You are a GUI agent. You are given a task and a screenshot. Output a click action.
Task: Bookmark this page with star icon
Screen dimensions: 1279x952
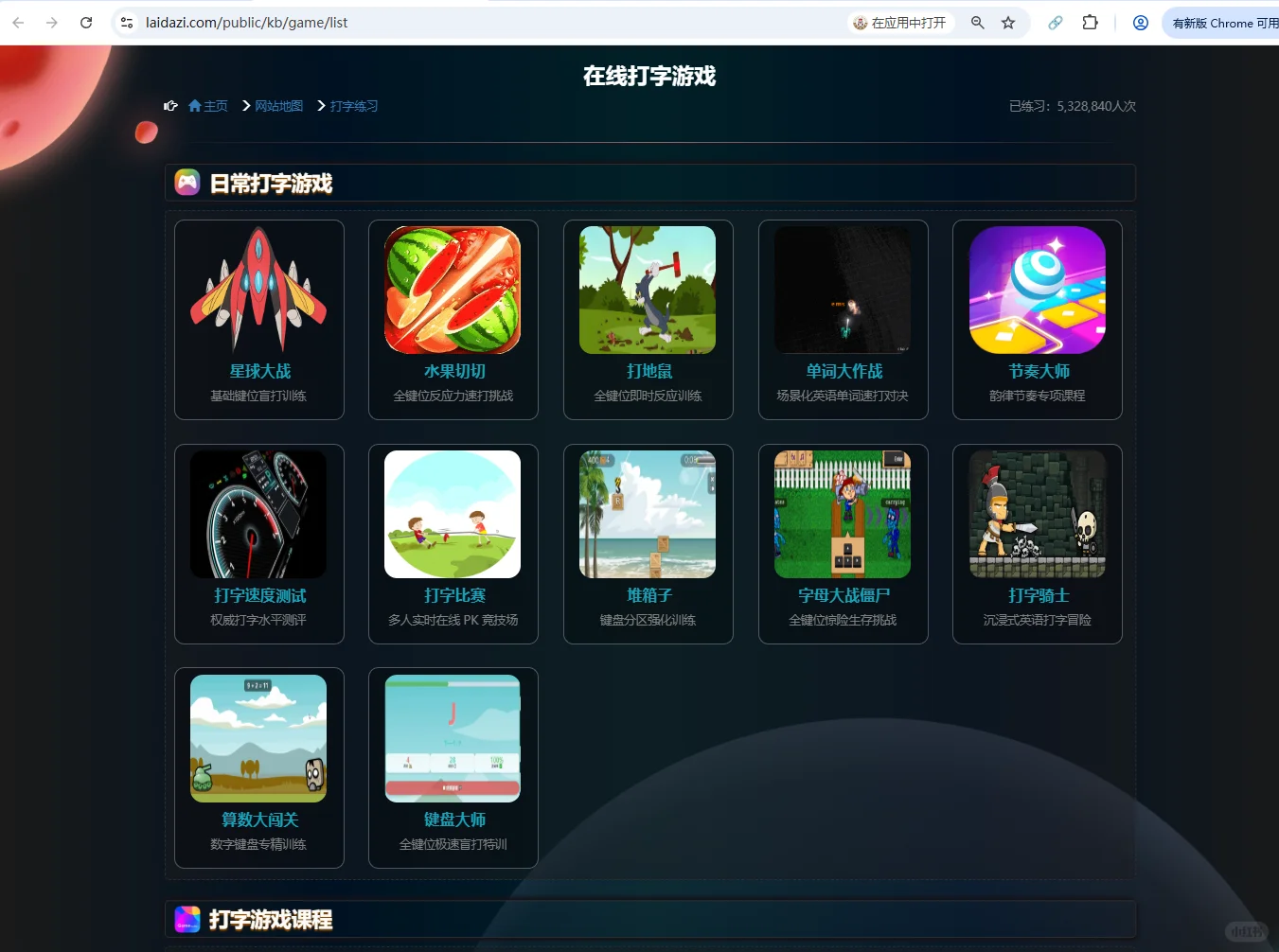(x=1008, y=23)
